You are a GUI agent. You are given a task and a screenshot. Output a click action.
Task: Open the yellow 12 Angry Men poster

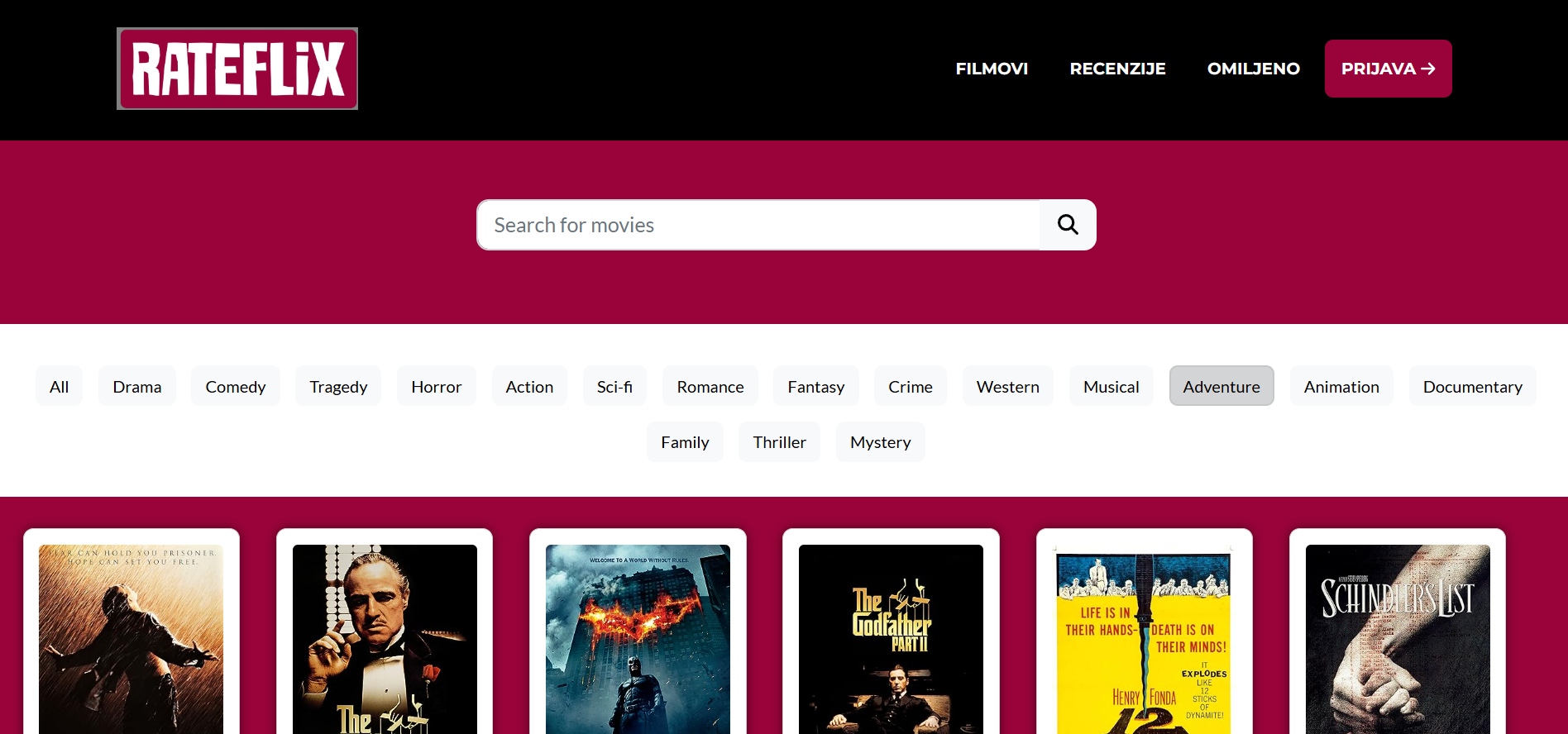1144,639
